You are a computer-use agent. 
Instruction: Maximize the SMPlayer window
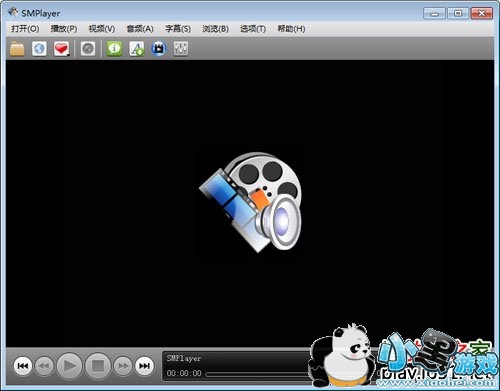click(458, 13)
